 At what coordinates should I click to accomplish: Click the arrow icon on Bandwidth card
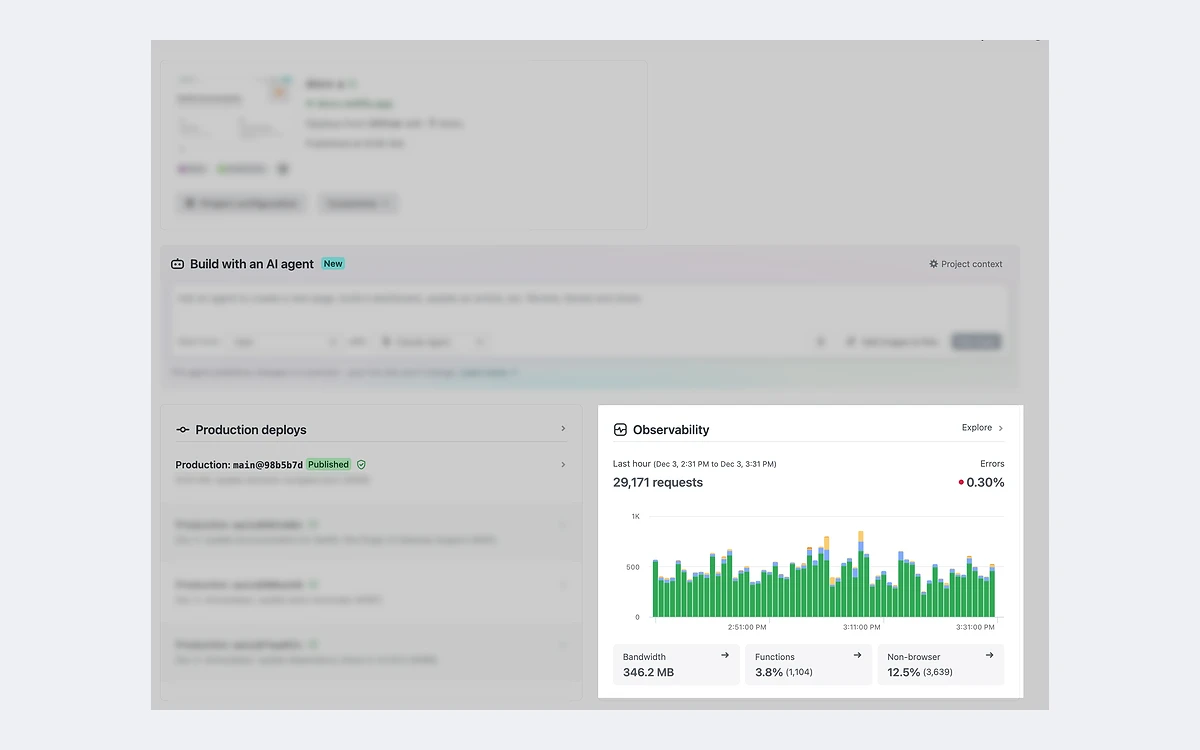tap(725, 655)
